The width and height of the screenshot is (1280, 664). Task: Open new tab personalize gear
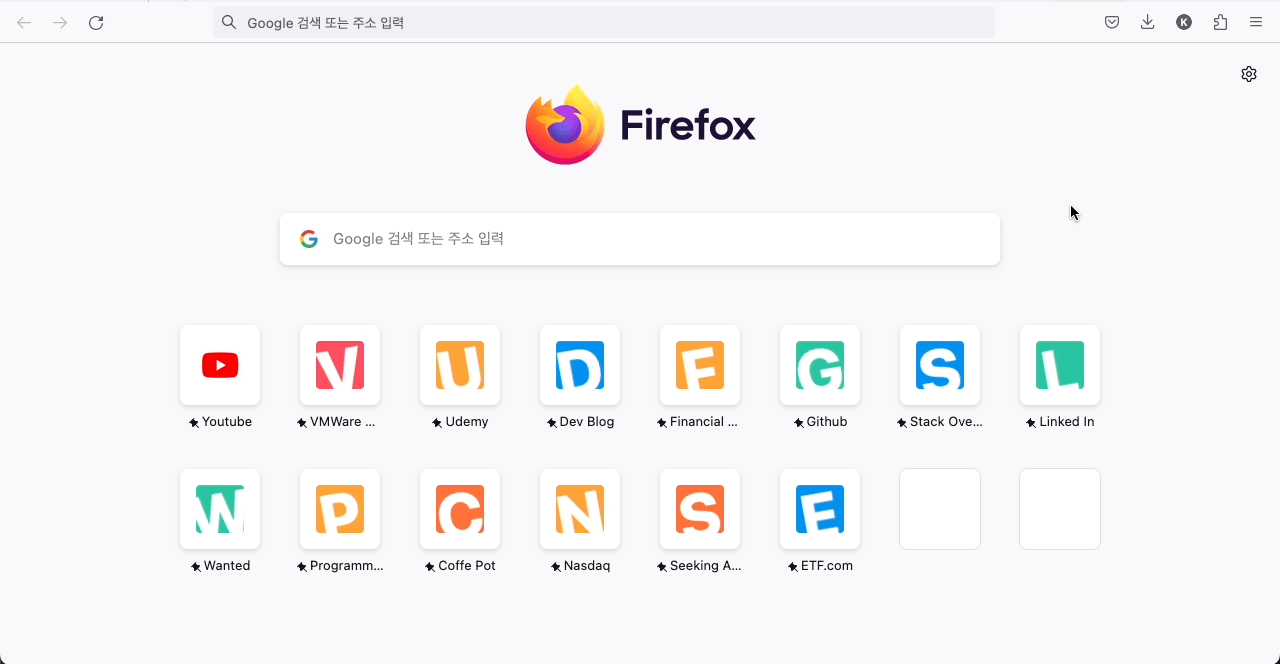1249,74
